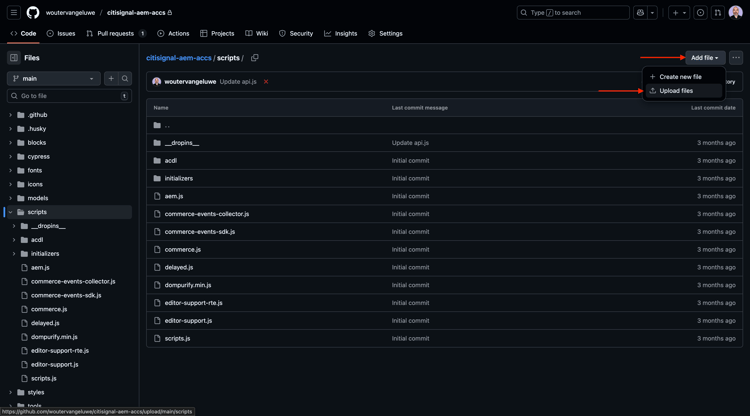Expand the models folder in tree
This screenshot has width=750, height=416.
point(11,198)
